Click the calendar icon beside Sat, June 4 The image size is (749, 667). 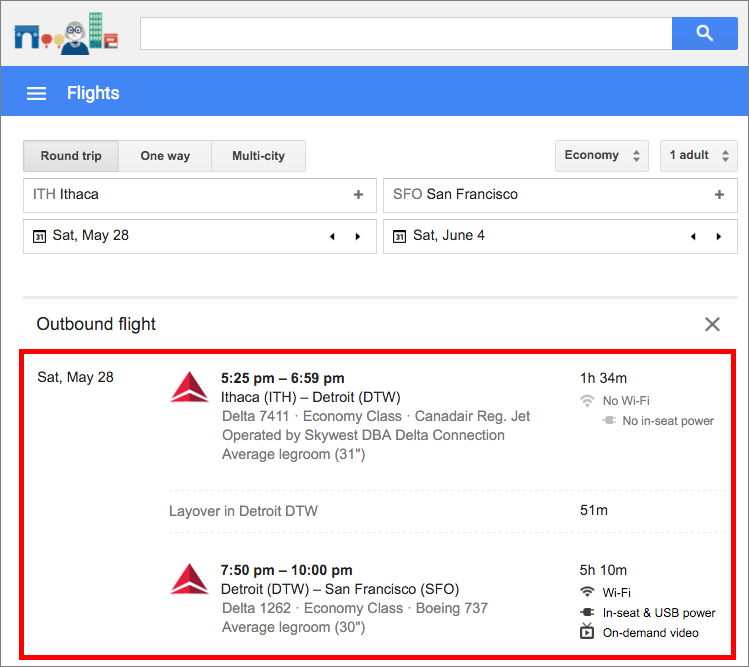point(399,236)
